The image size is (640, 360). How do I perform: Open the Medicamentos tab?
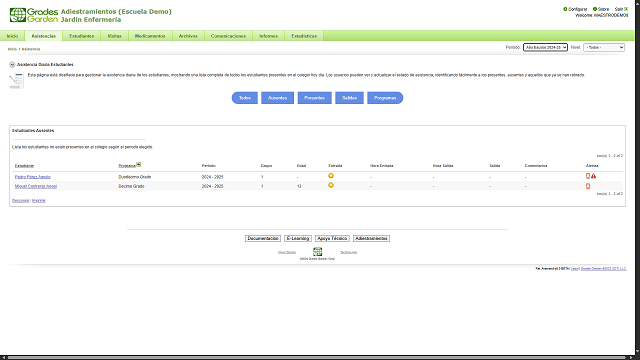[x=150, y=36]
